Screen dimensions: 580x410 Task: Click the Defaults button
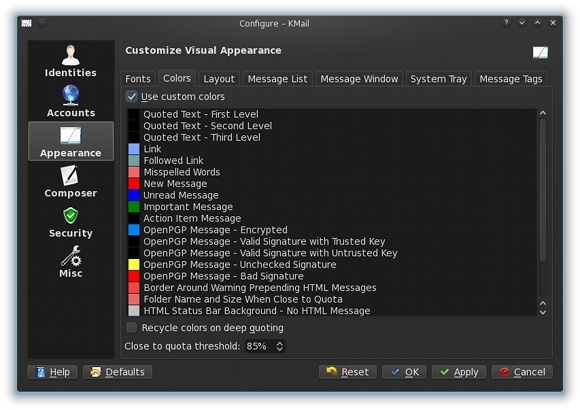118,372
